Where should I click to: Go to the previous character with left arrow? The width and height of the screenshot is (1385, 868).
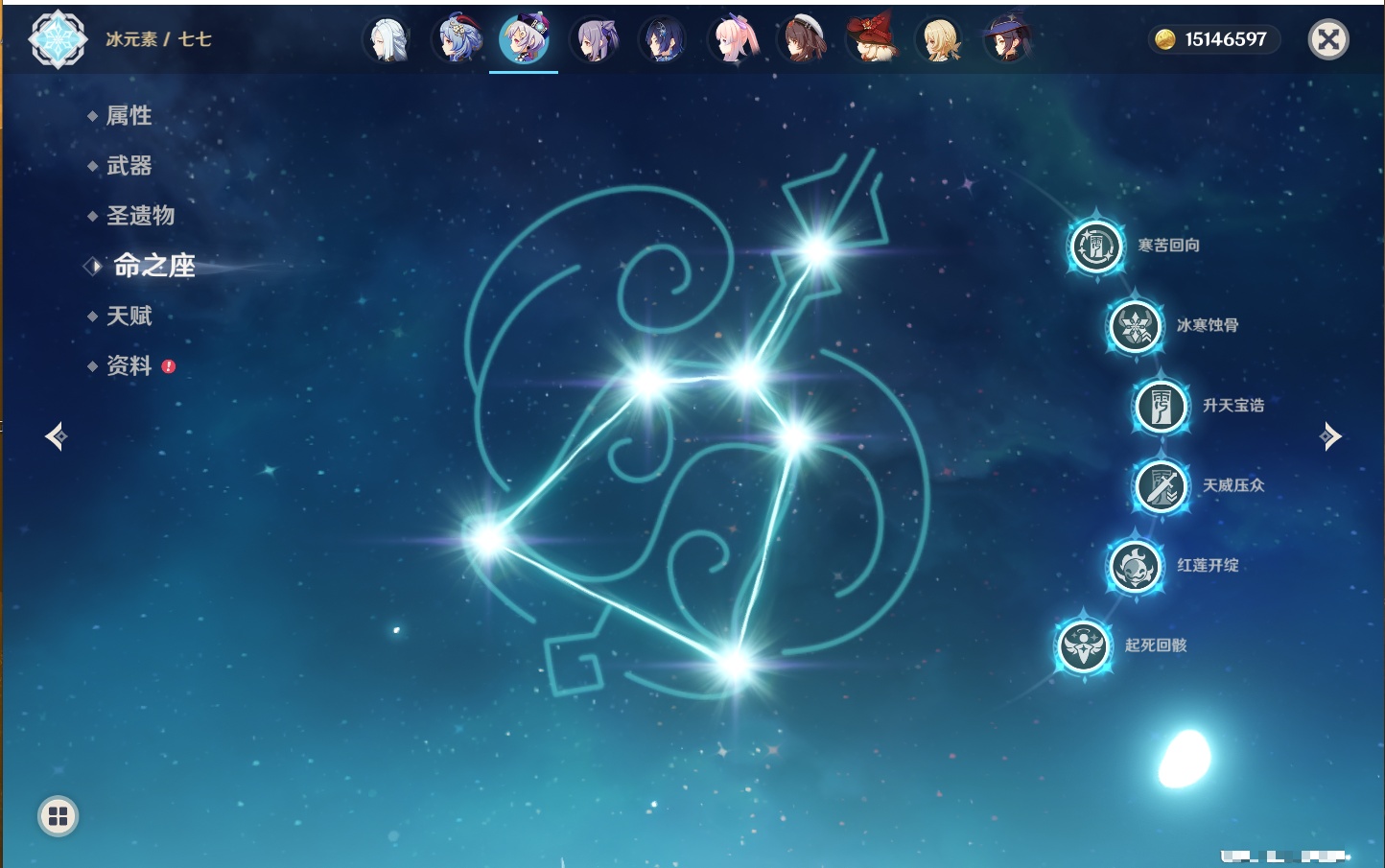(x=56, y=436)
